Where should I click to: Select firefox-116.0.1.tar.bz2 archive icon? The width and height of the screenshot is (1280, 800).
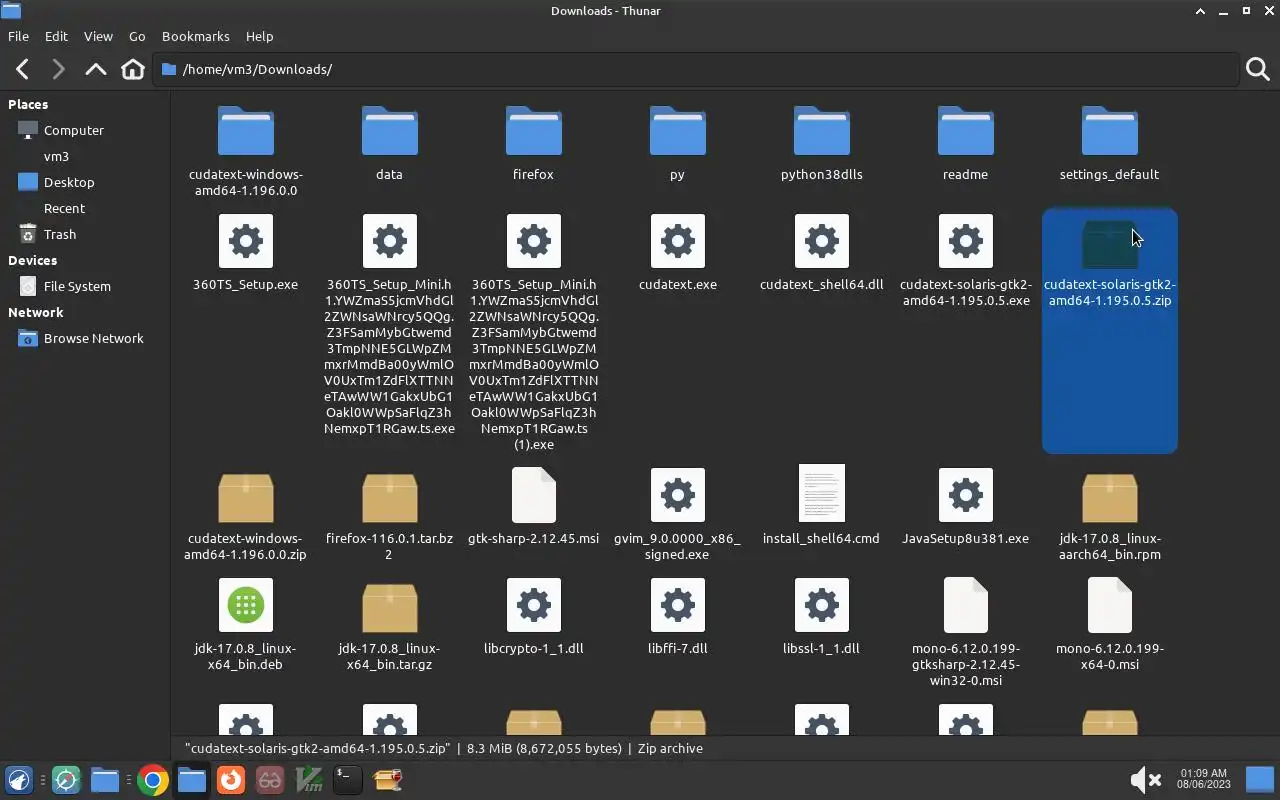coord(389,497)
